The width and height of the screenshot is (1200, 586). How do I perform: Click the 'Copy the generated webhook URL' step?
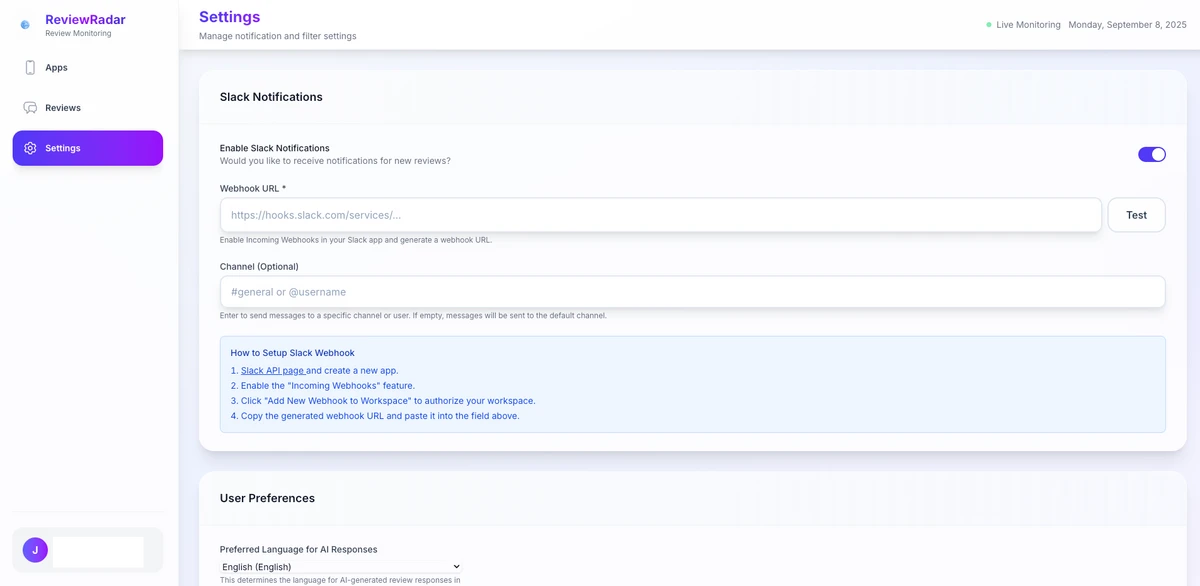(x=375, y=416)
